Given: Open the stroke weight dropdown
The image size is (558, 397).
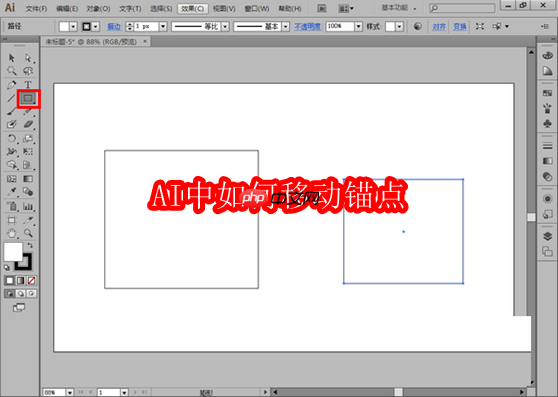Looking at the screenshot, I should click(x=163, y=27).
